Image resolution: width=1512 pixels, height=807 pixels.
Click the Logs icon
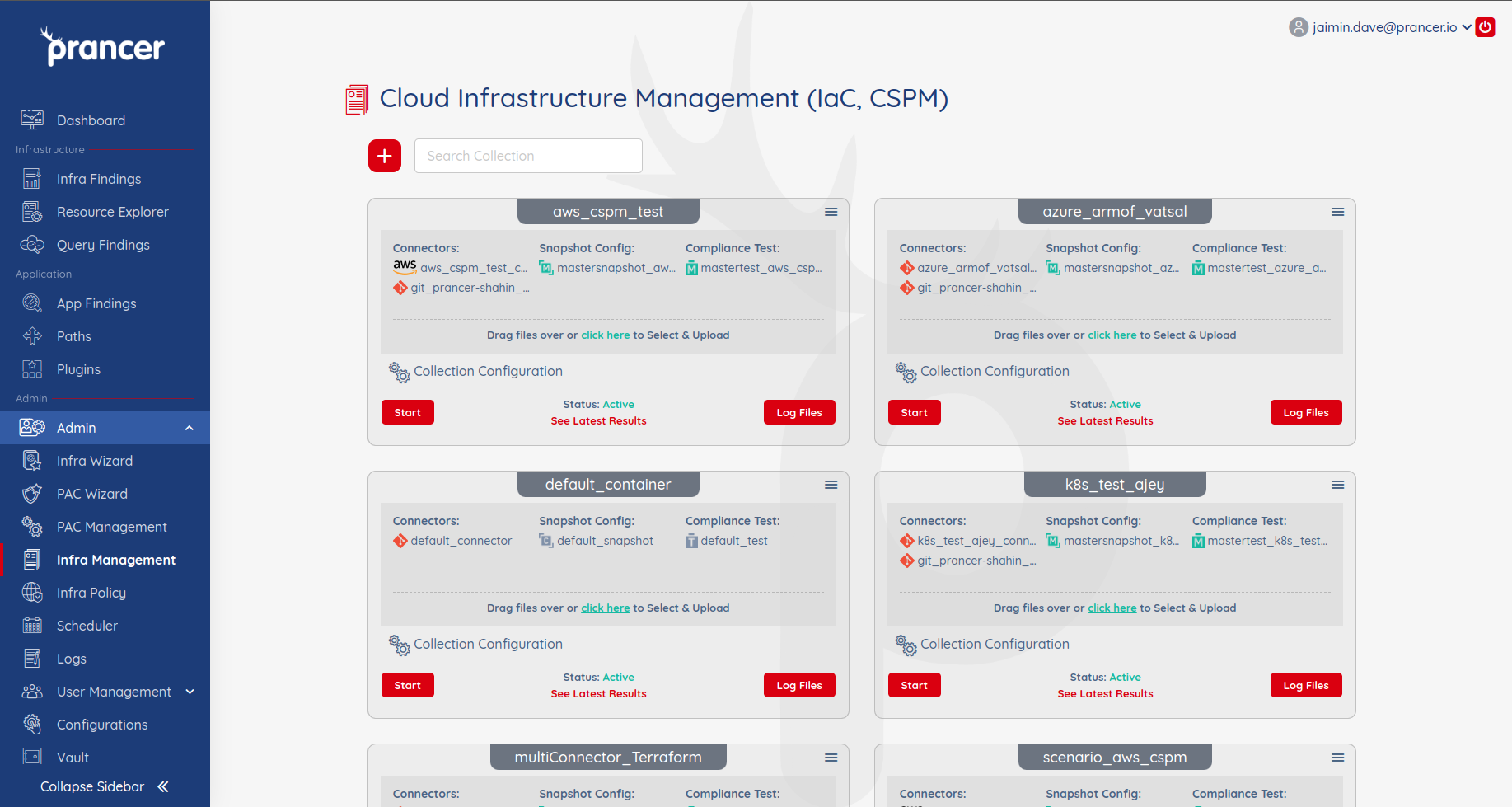(x=32, y=659)
